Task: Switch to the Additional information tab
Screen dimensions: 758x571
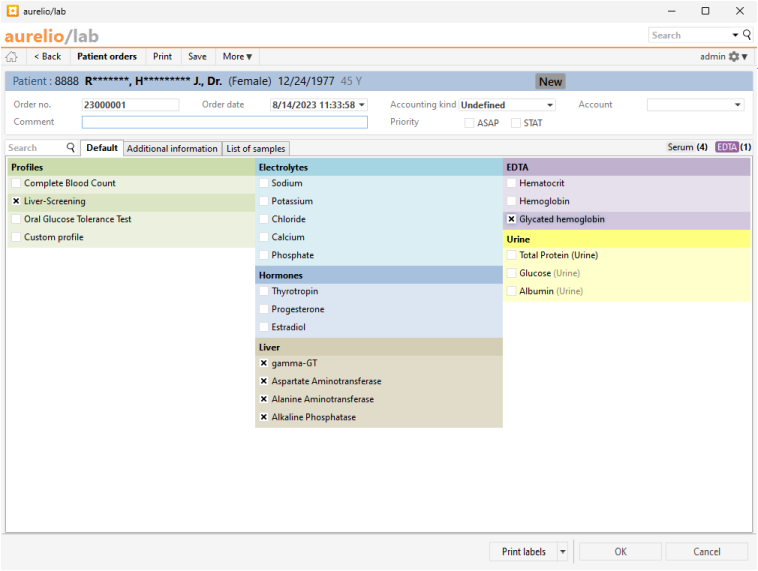Action: pyautogui.click(x=172, y=149)
